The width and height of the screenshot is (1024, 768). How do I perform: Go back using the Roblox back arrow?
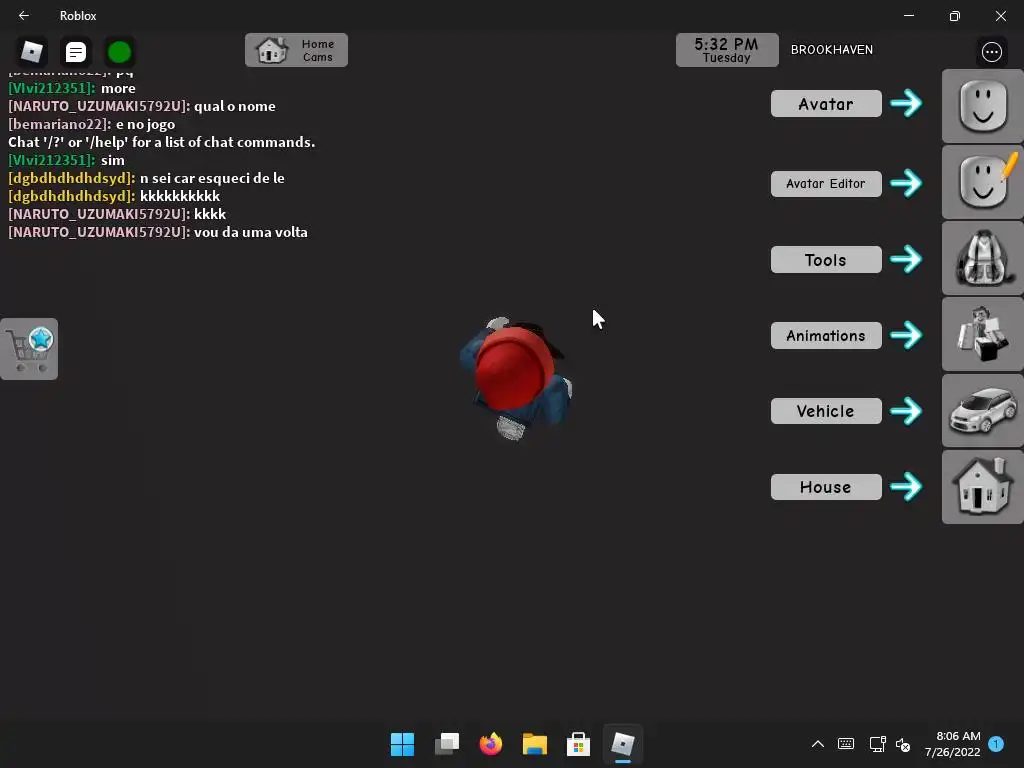tap(24, 16)
